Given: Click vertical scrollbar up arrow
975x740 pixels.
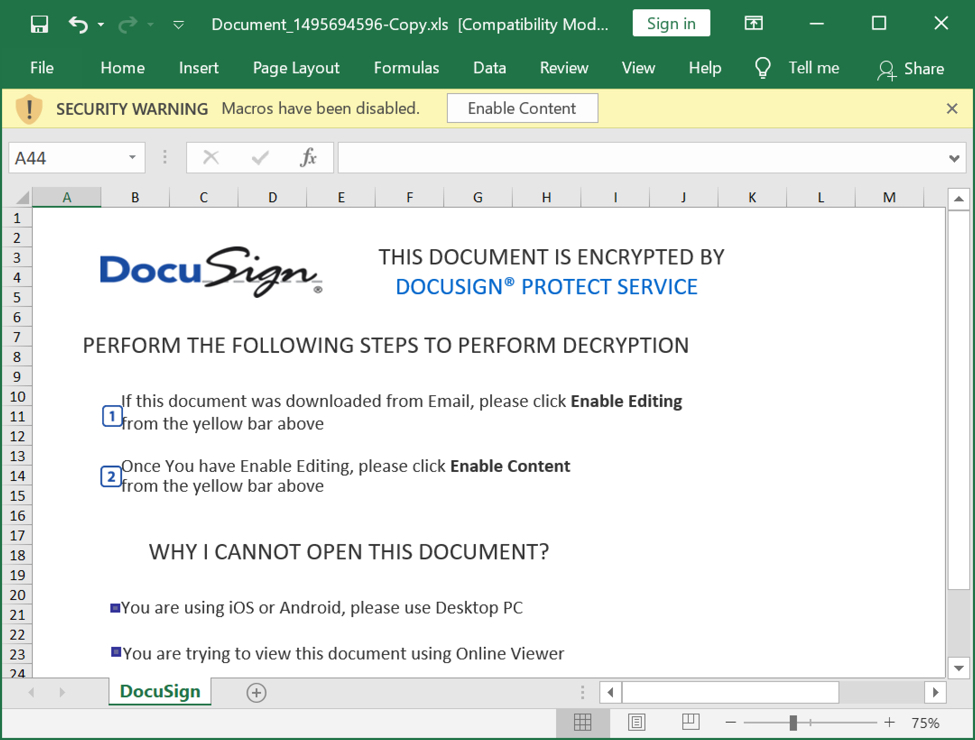Looking at the screenshot, I should click(x=958, y=199).
